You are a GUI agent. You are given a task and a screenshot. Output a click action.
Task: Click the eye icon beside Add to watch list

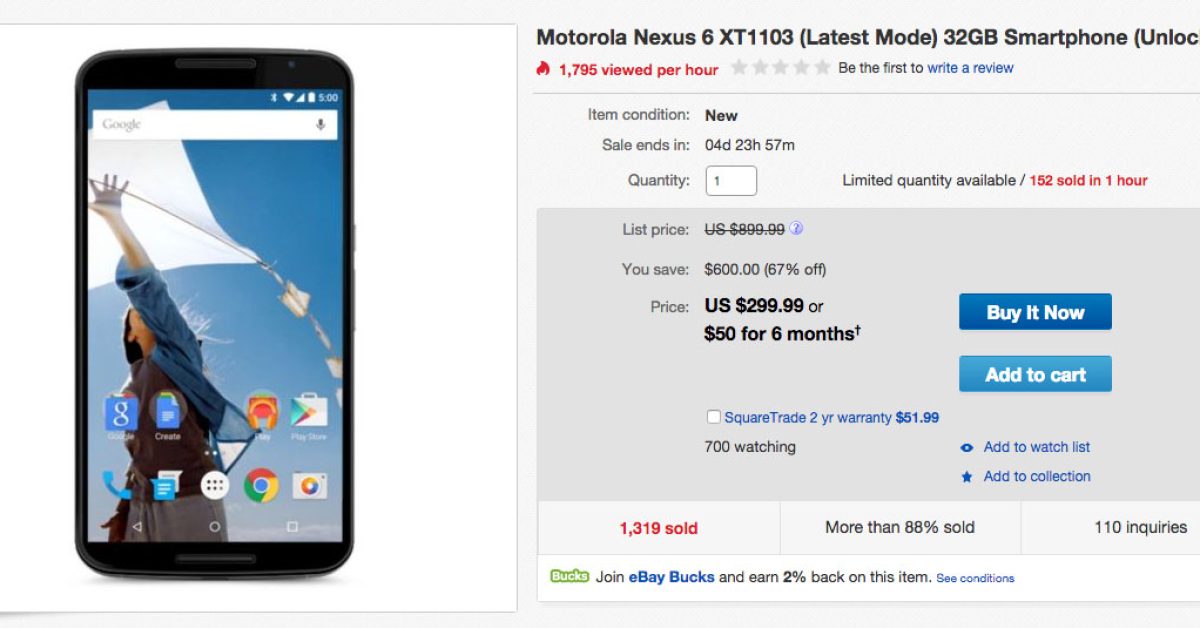point(967,448)
